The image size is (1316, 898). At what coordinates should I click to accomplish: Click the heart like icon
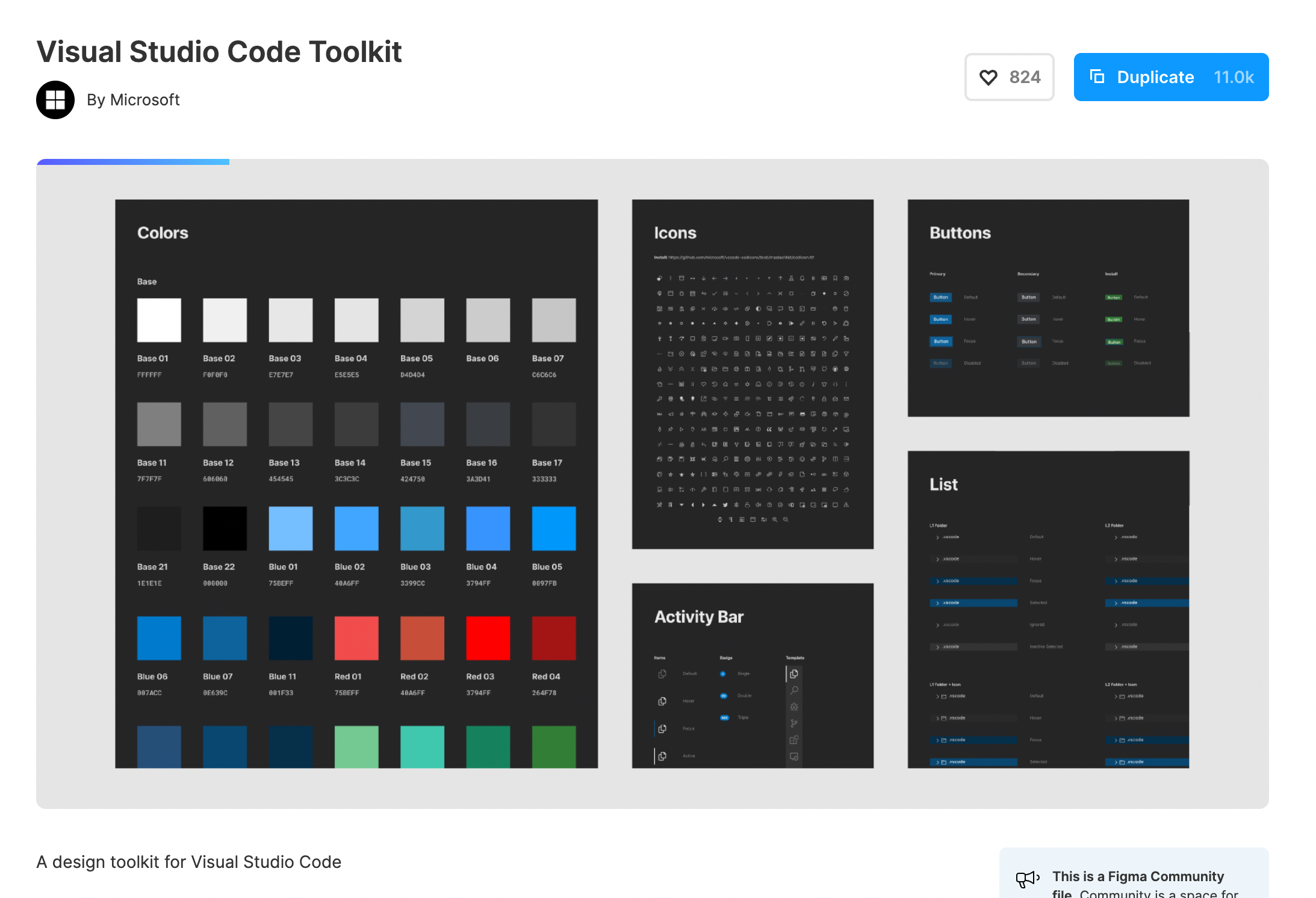[x=988, y=77]
